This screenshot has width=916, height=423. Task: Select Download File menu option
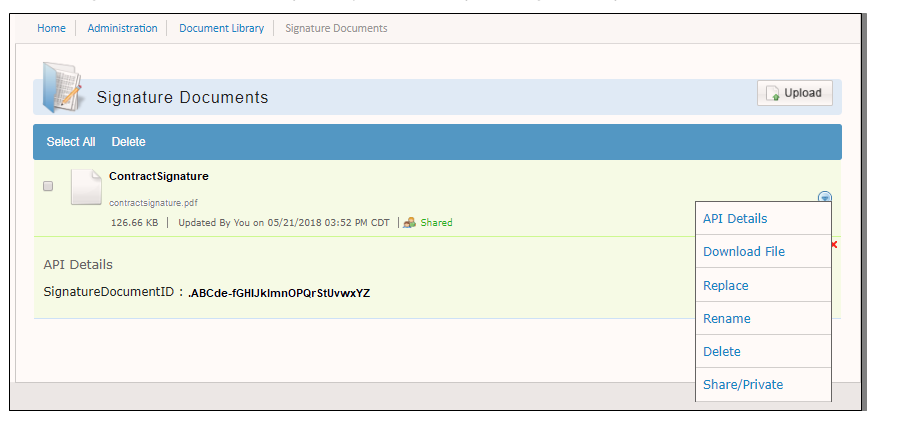coord(763,252)
